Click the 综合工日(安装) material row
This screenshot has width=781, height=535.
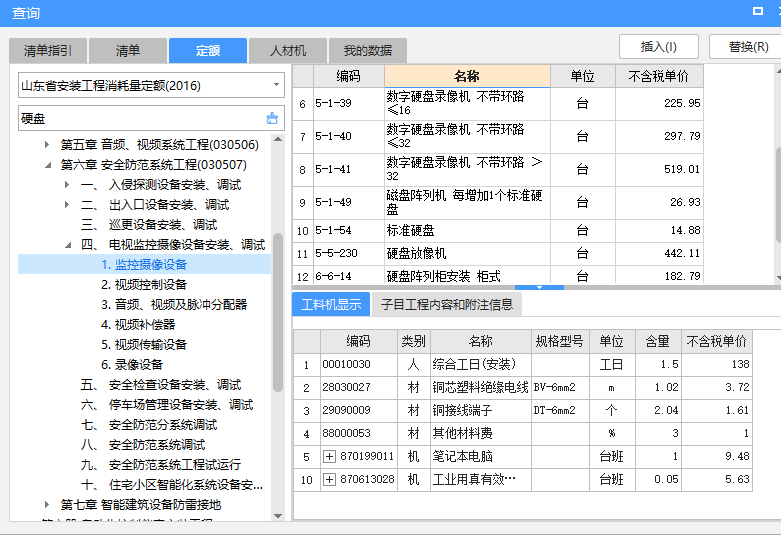[x=522, y=364]
